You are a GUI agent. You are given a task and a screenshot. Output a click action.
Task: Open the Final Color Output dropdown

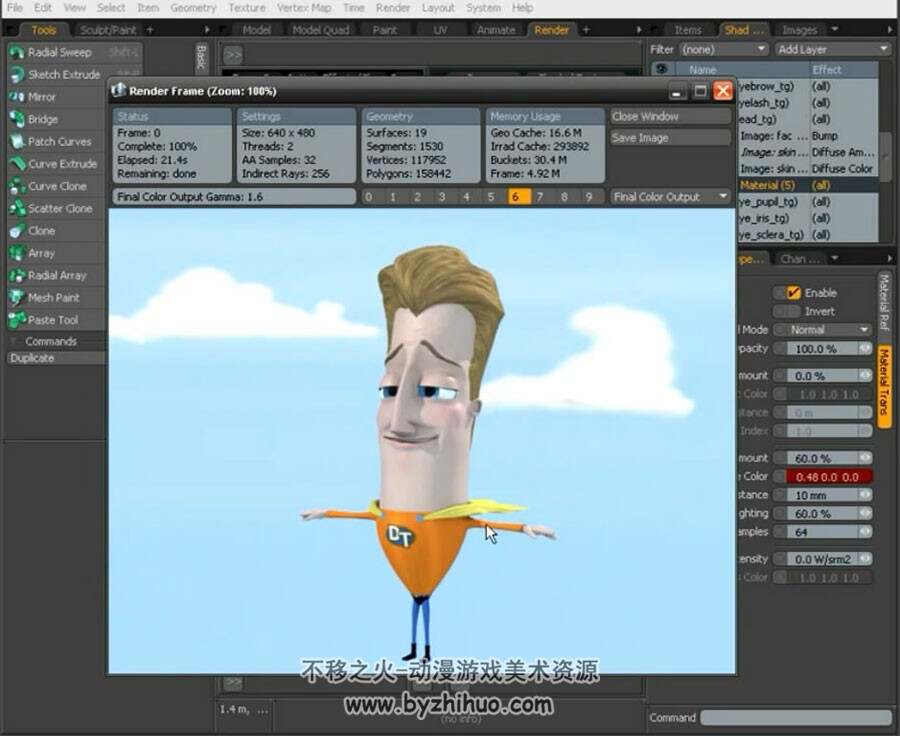point(670,197)
